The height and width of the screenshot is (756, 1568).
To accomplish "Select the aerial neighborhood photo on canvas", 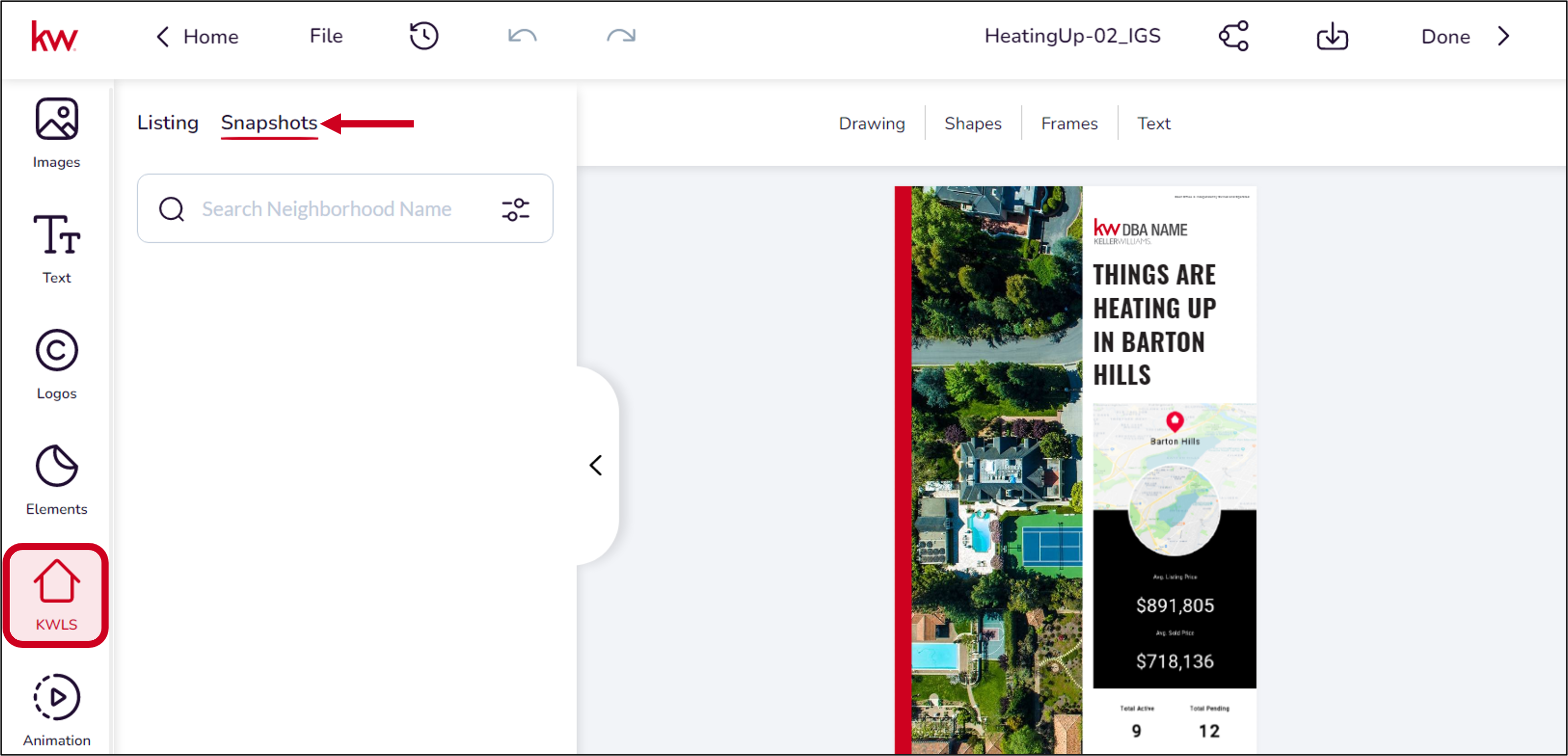I will 996,470.
